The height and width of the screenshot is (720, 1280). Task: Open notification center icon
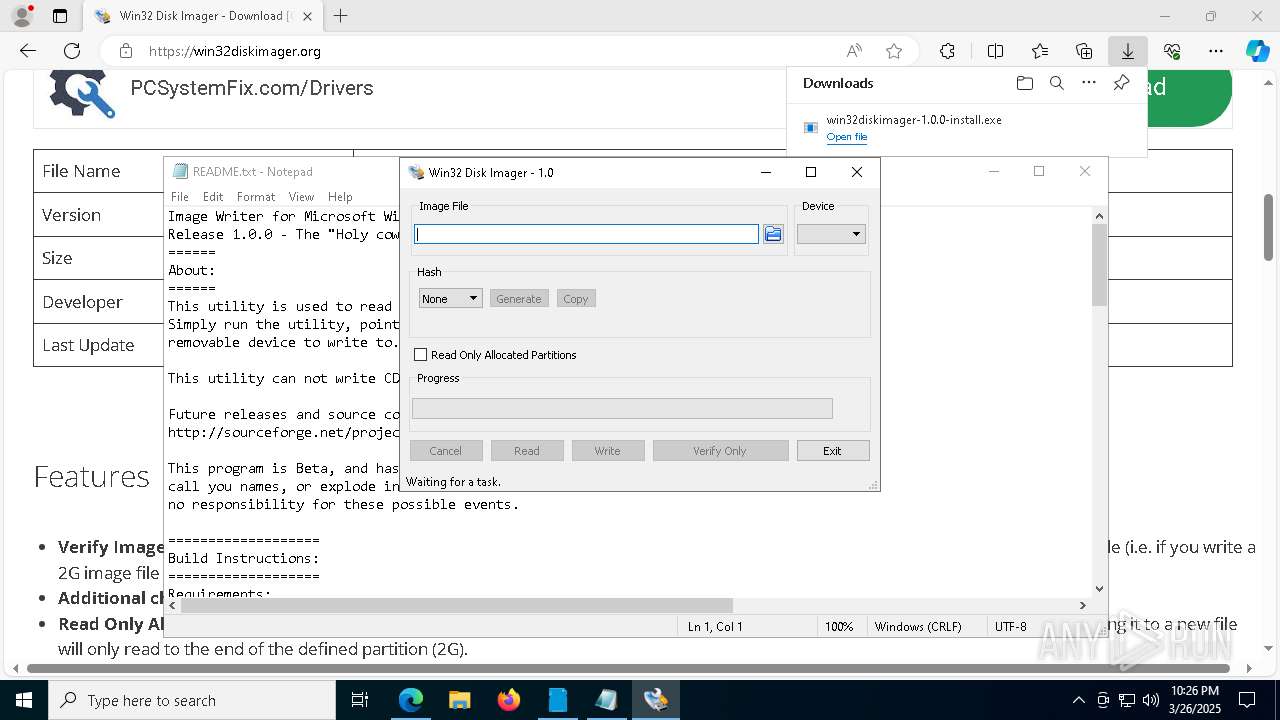(x=1247, y=700)
